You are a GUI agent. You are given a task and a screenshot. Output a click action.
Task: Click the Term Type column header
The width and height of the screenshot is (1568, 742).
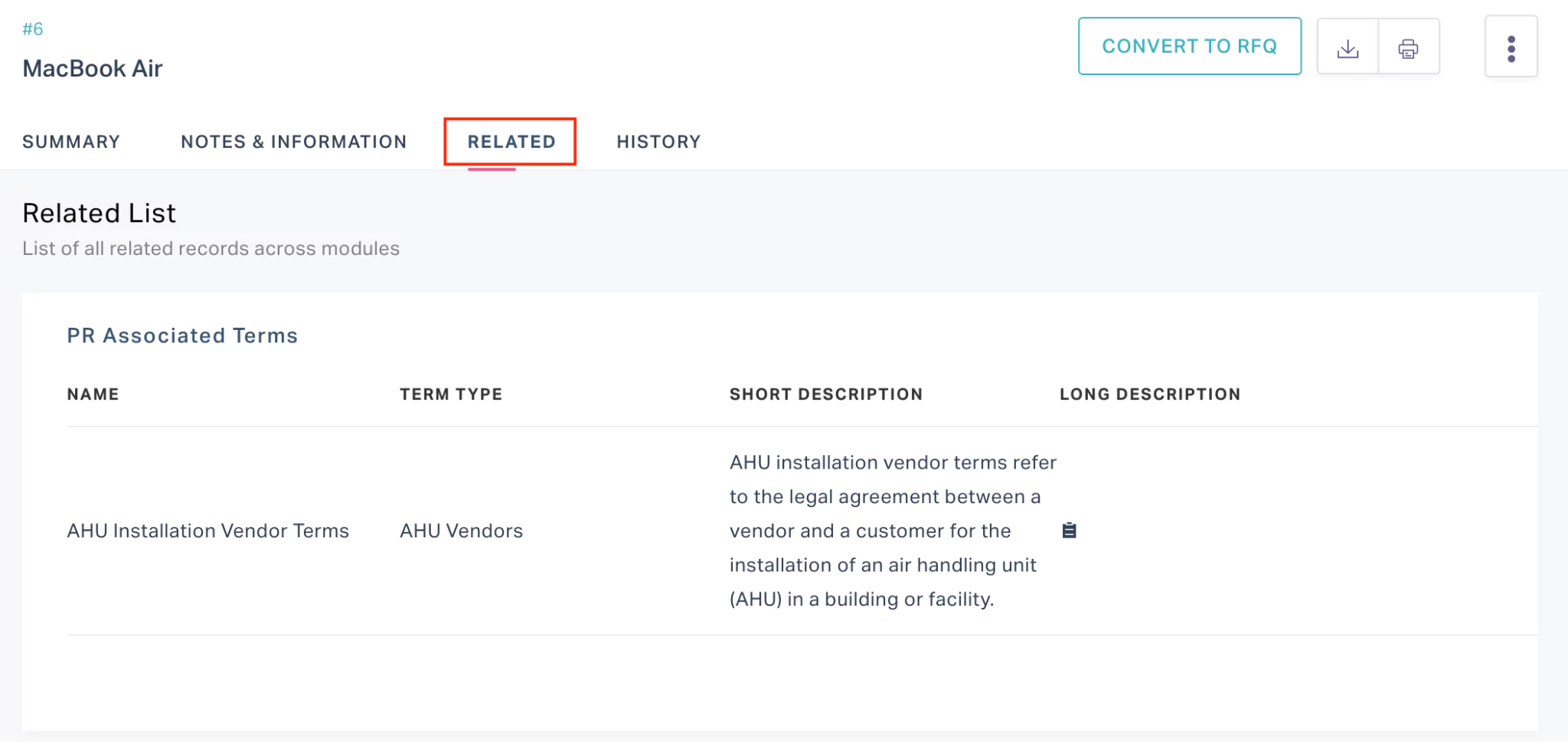tap(451, 394)
